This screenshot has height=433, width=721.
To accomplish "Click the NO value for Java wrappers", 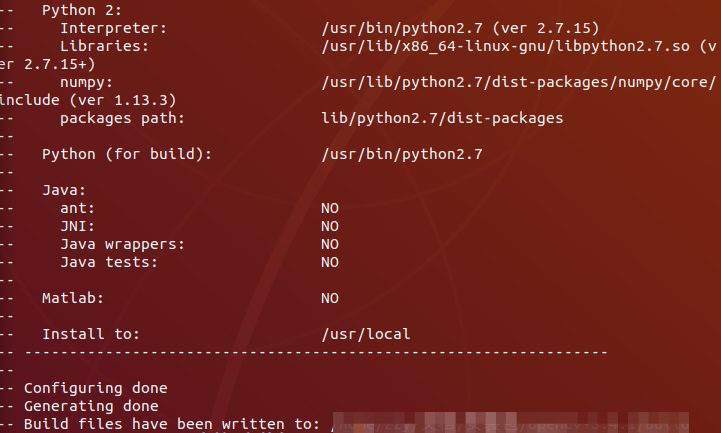I will pyautogui.click(x=330, y=245).
